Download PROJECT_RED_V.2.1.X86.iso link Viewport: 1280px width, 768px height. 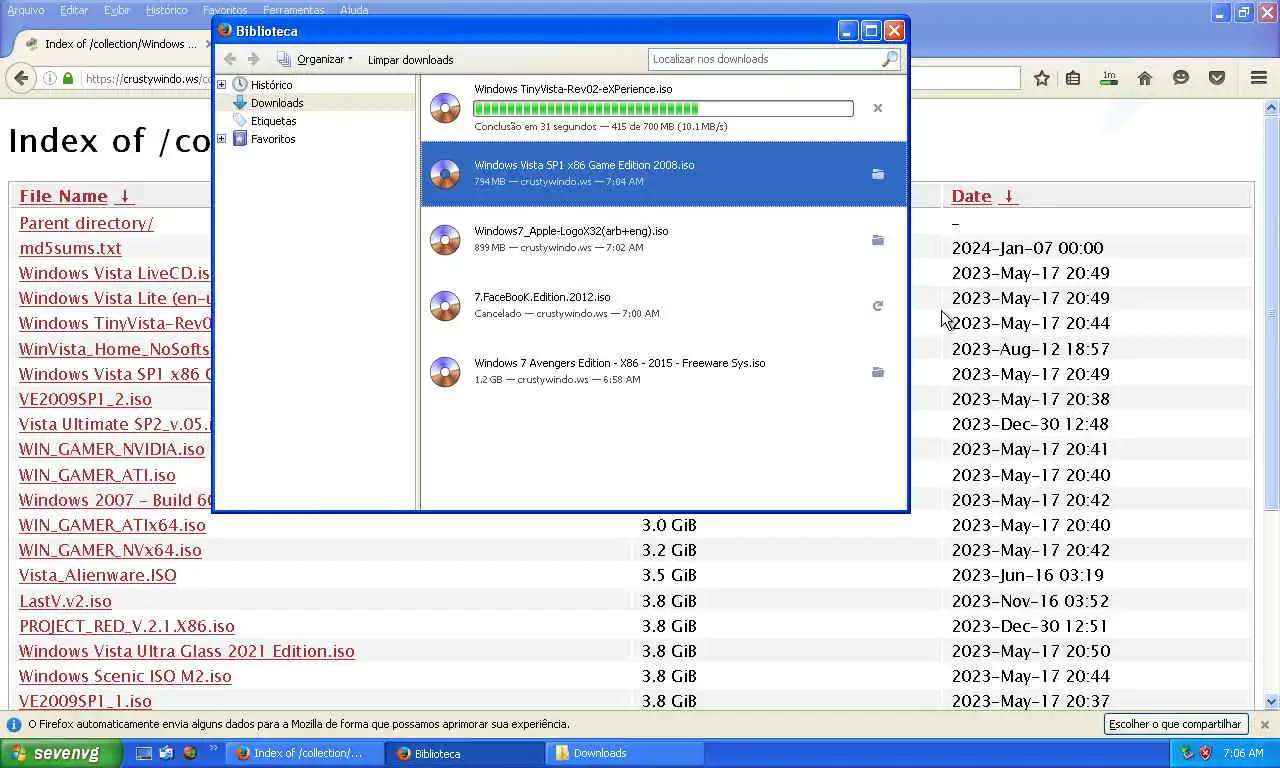127,626
